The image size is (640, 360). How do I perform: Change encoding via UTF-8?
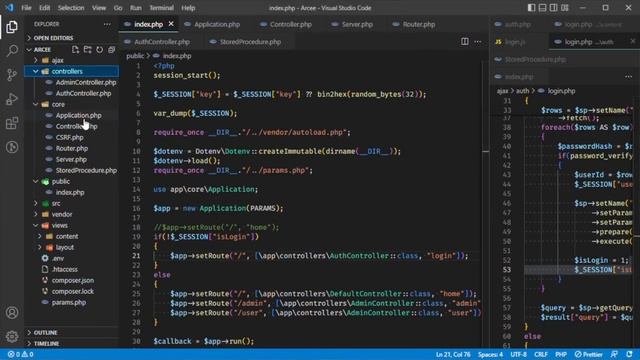518,354
